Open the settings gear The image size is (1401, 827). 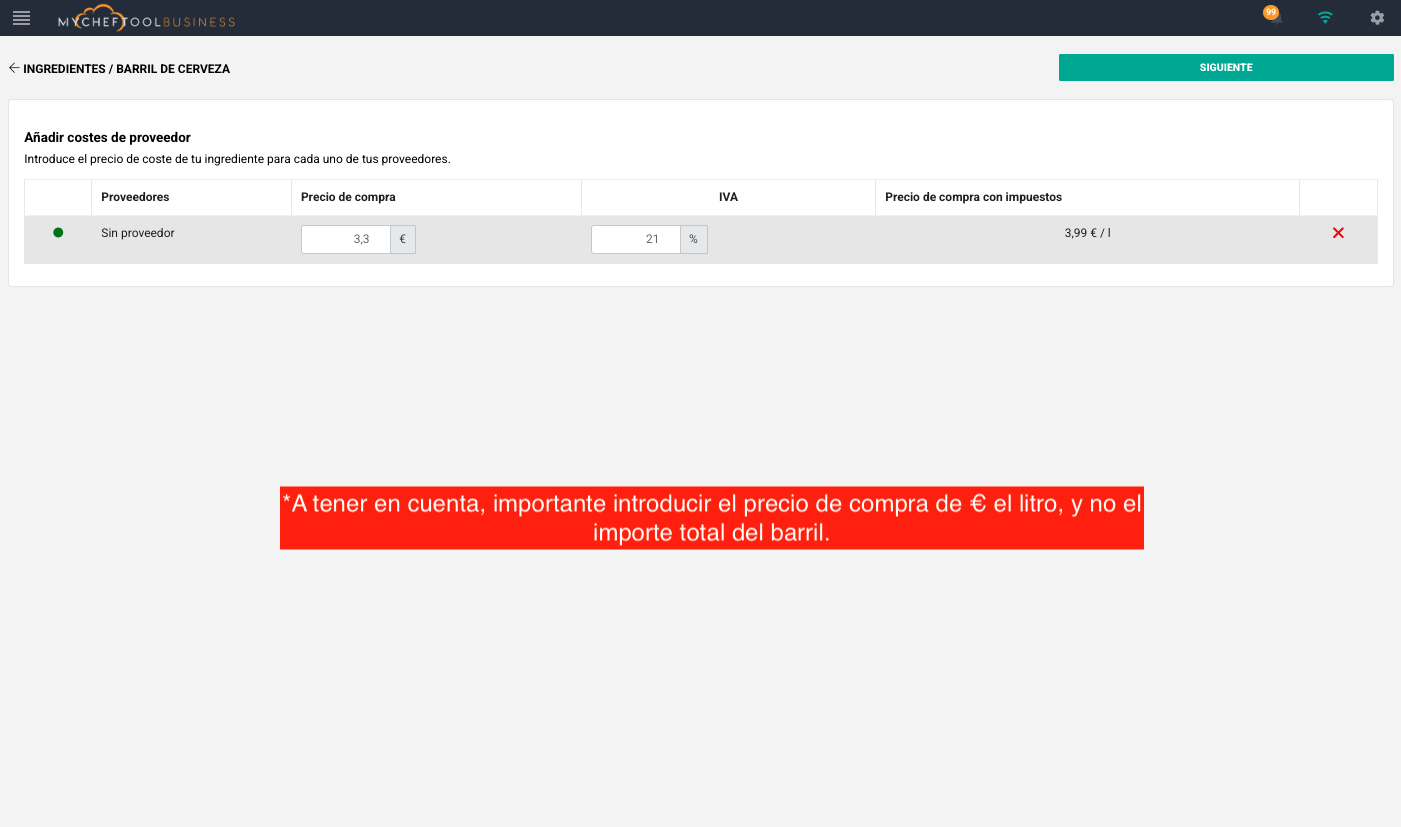[x=1377, y=18]
